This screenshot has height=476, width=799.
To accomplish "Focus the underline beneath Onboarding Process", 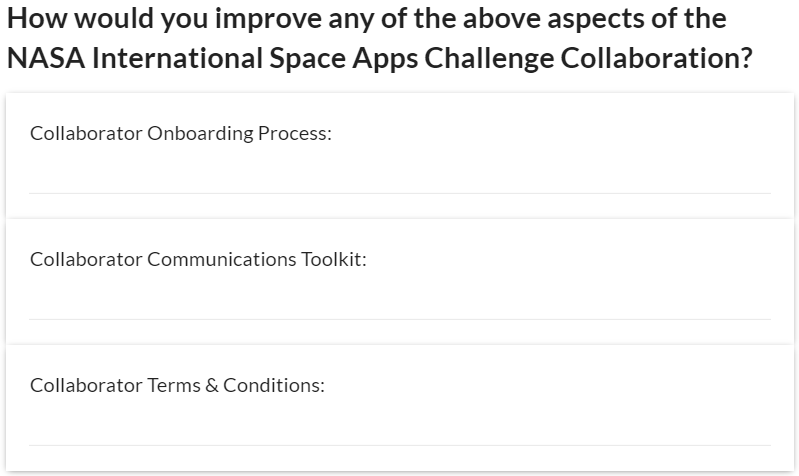I will coord(400,191).
